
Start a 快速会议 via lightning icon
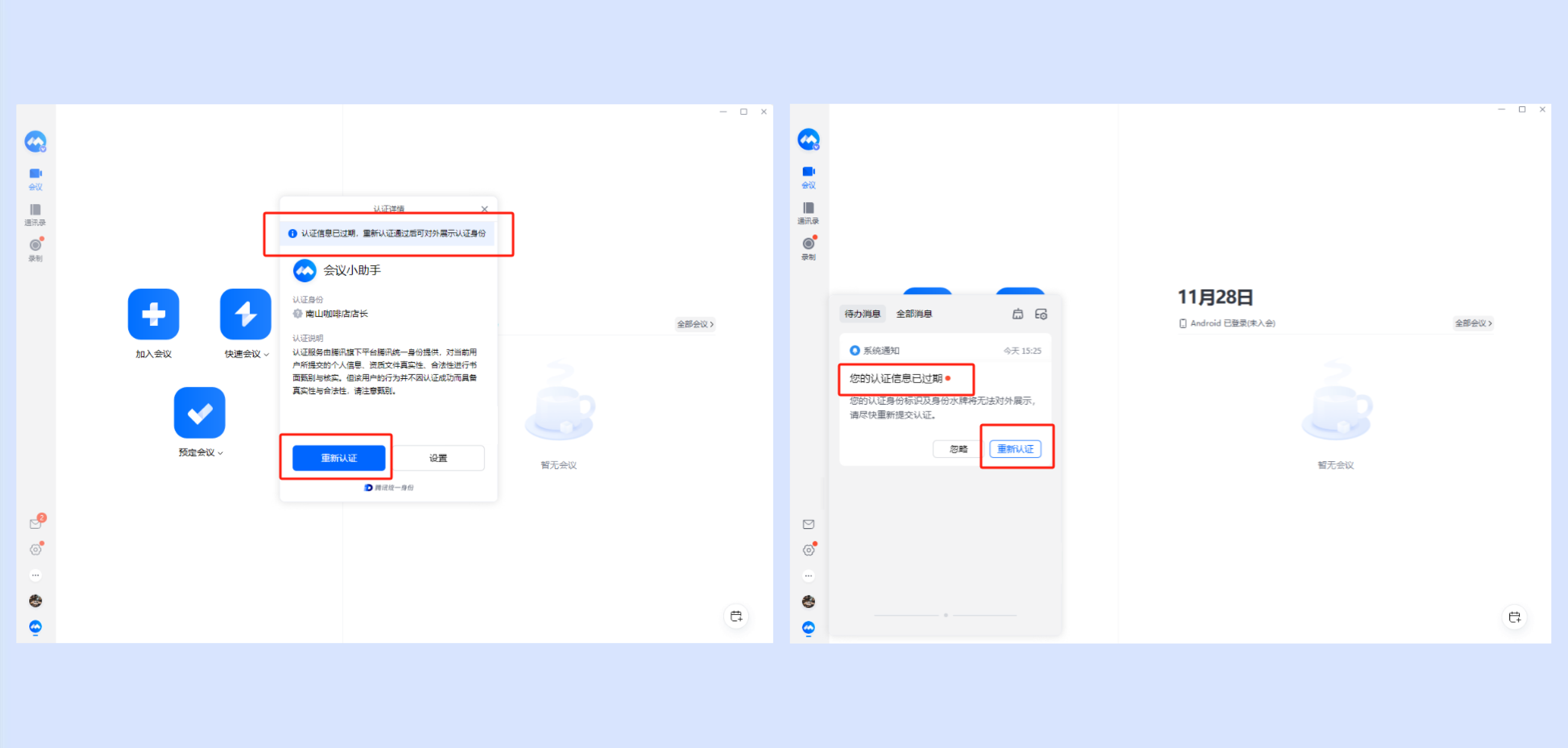point(245,314)
